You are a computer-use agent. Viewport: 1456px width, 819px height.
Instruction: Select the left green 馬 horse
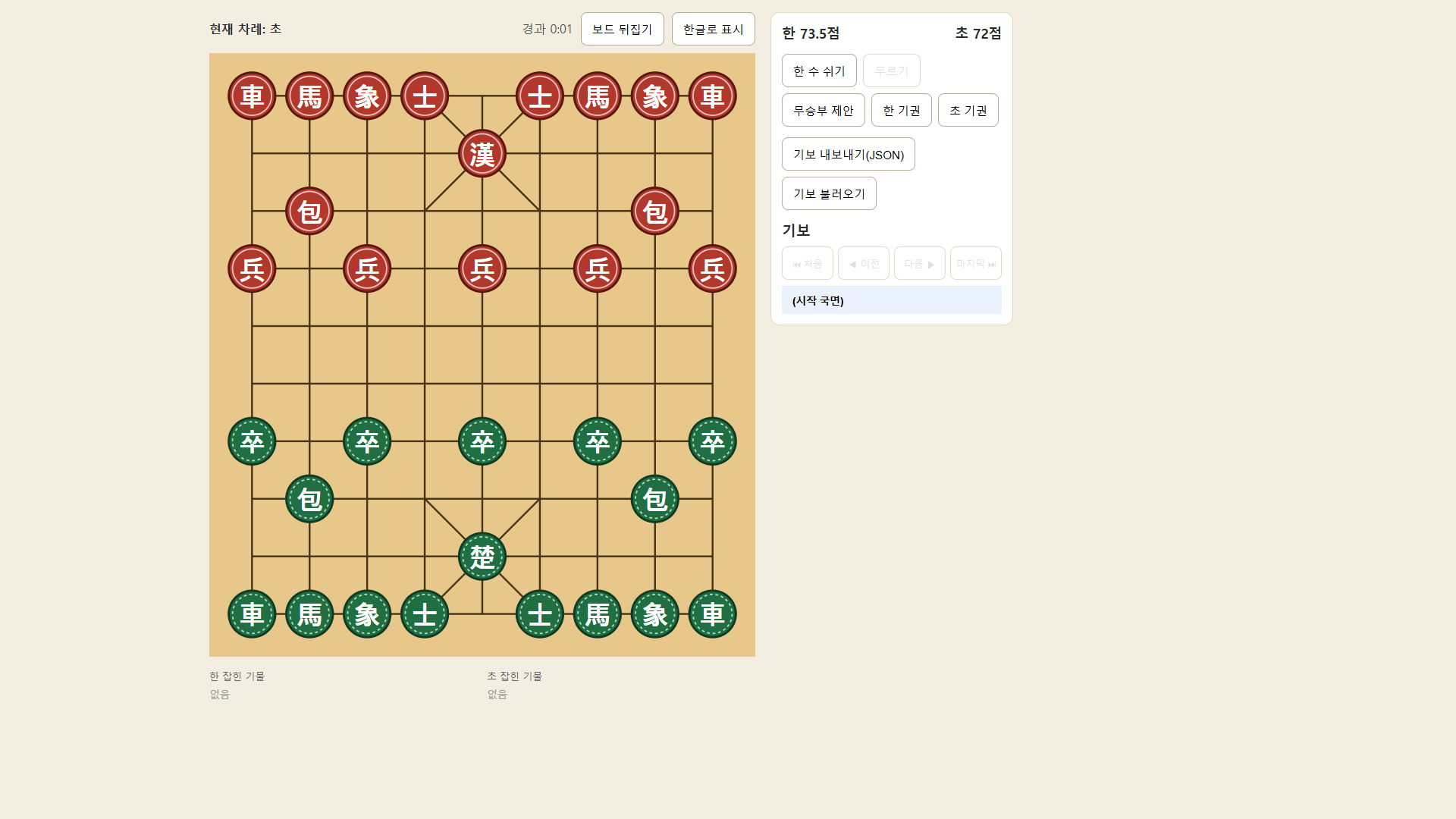pos(309,614)
